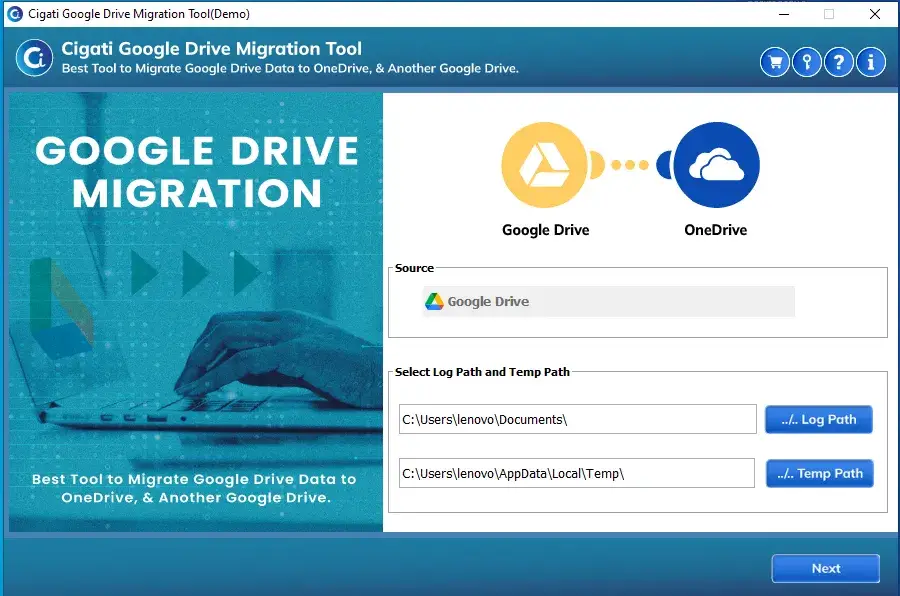Select the Temp folder path input field

(x=577, y=473)
